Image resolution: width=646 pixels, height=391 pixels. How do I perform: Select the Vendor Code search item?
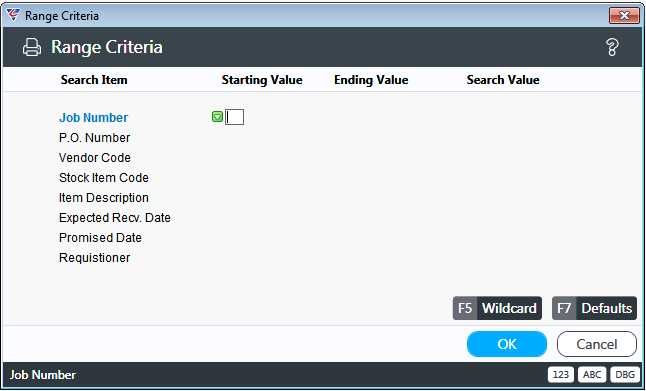coord(95,158)
